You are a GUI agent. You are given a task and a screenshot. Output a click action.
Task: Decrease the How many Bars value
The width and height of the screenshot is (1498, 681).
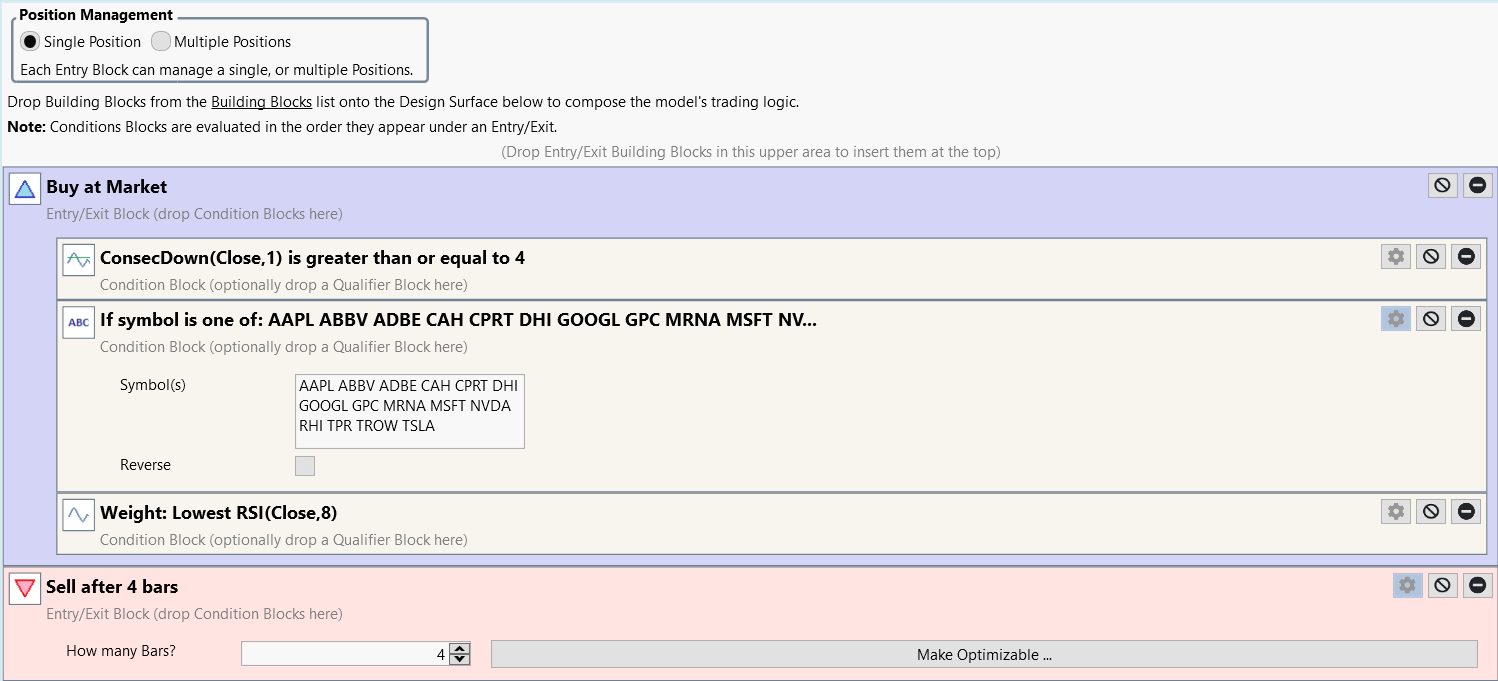point(460,659)
